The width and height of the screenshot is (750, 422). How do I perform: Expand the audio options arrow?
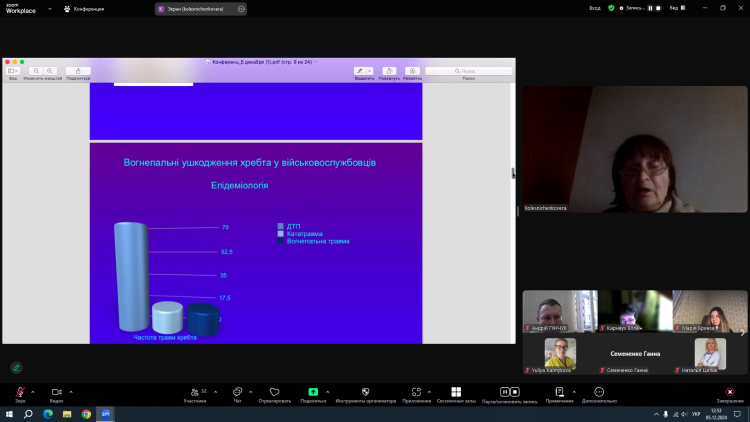[33, 392]
